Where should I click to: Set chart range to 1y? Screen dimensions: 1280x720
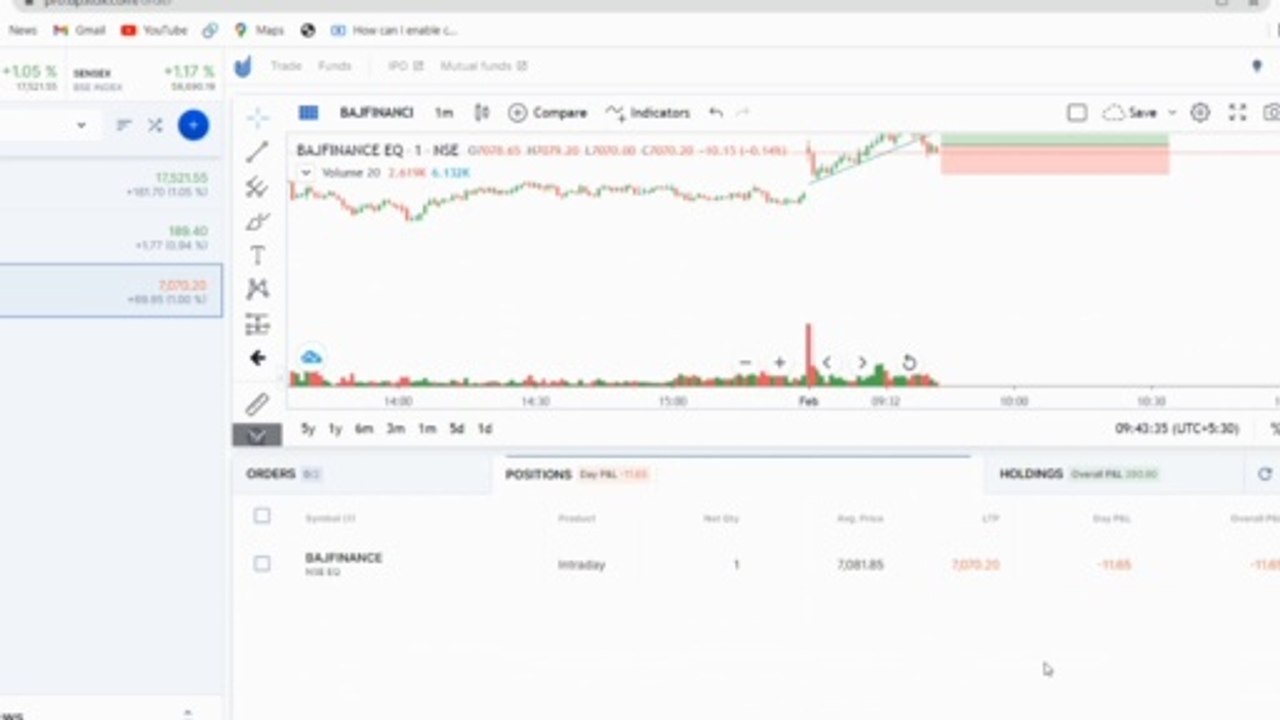click(x=335, y=429)
